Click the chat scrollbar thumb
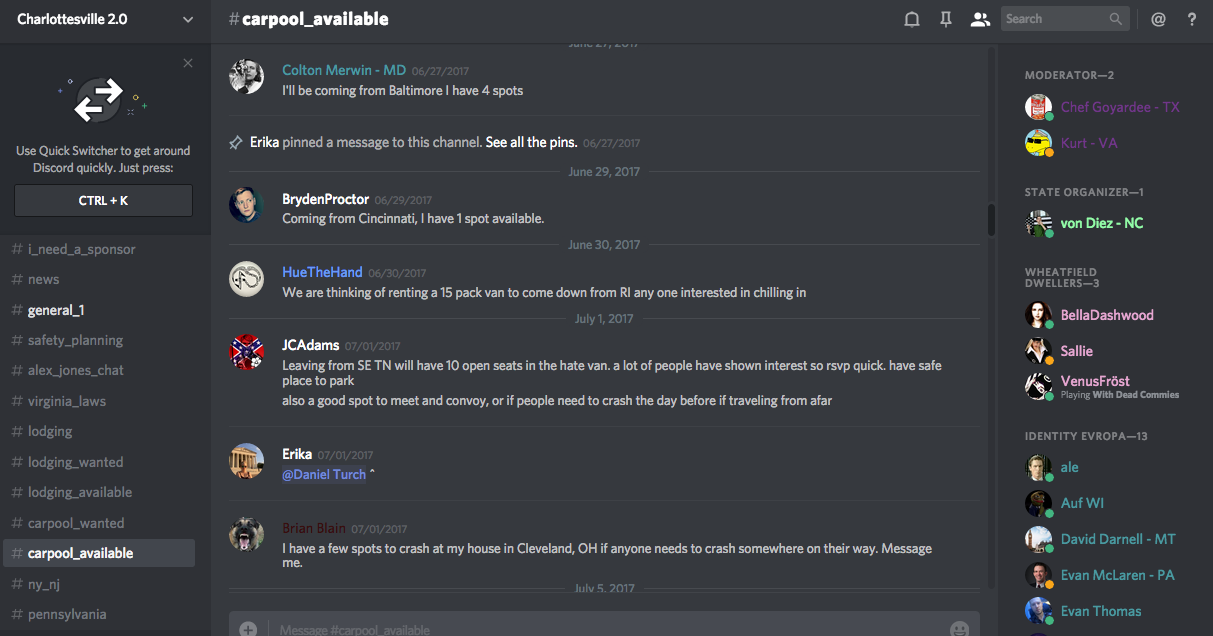Image resolution: width=1213 pixels, height=636 pixels. [991, 220]
